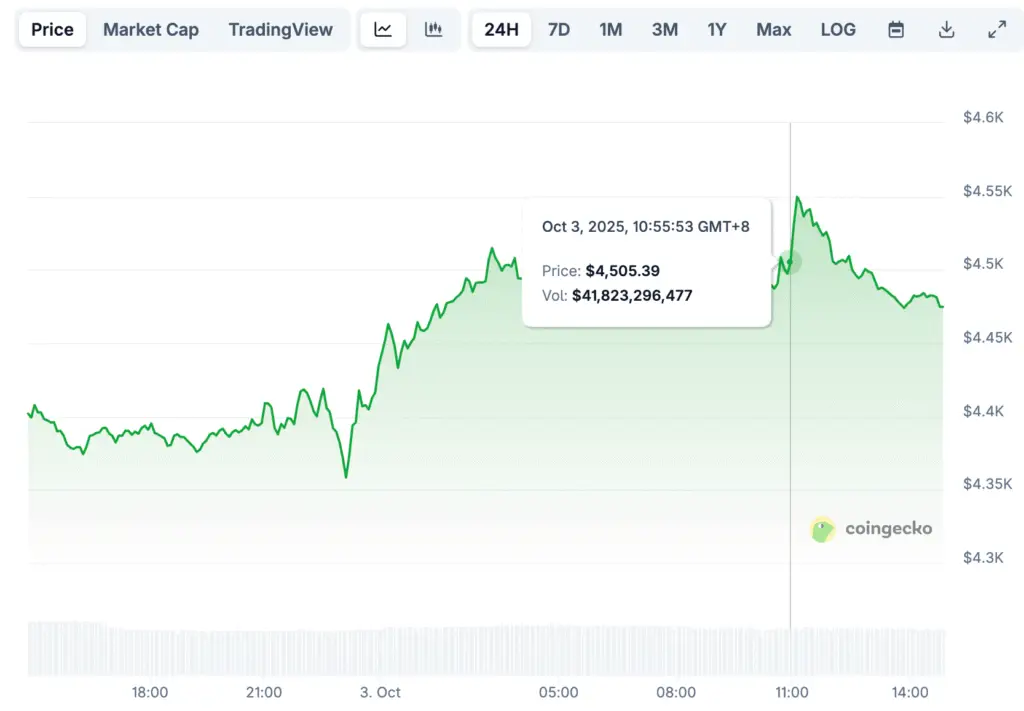Click the volume bars strip below the chart
This screenshot has height=711, width=1024.
click(486, 648)
